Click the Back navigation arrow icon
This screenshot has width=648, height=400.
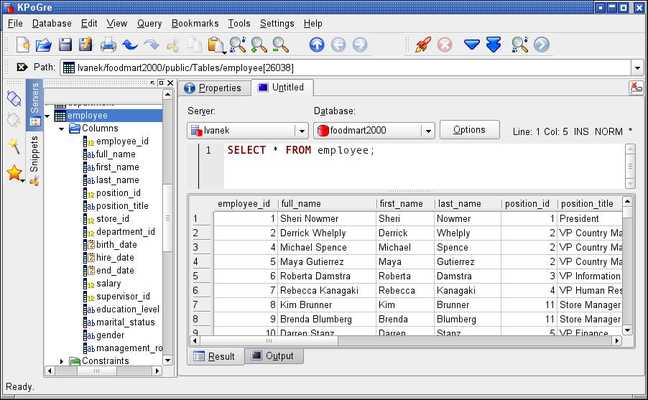[x=338, y=45]
